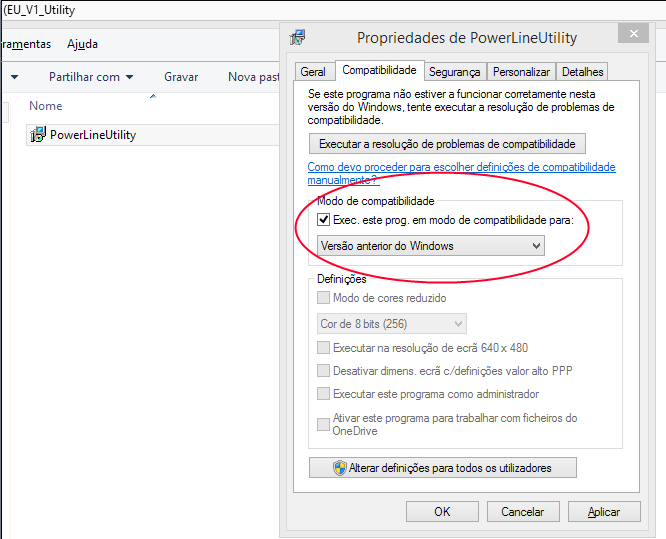This screenshot has height=539, width=666.
Task: Select the Compatibilidade tab
Action: [x=379, y=70]
